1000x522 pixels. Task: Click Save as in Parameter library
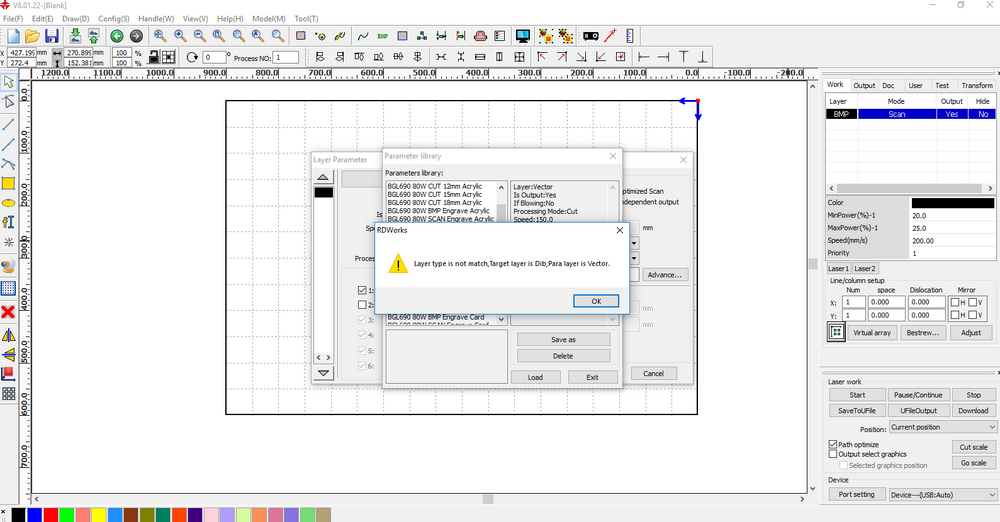click(x=563, y=339)
